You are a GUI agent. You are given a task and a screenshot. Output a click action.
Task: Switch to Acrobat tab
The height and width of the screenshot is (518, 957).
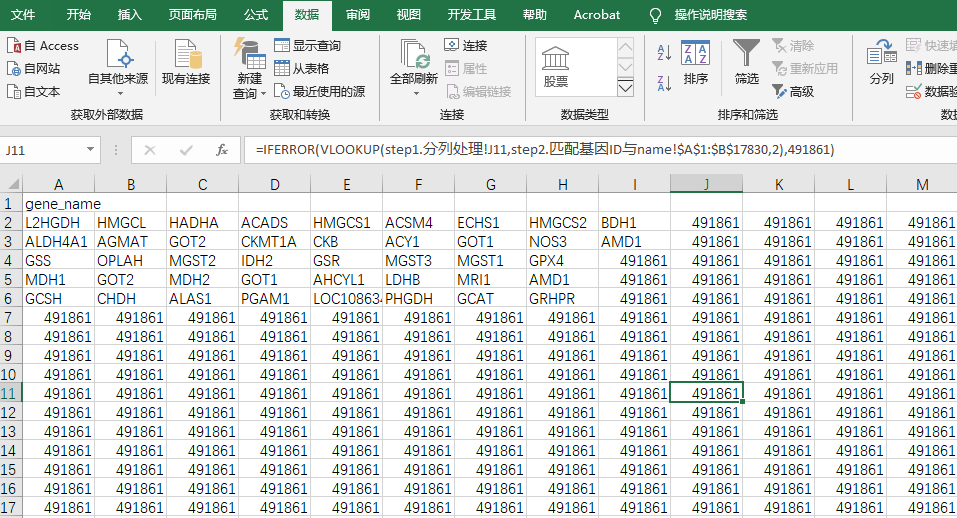pyautogui.click(x=596, y=15)
